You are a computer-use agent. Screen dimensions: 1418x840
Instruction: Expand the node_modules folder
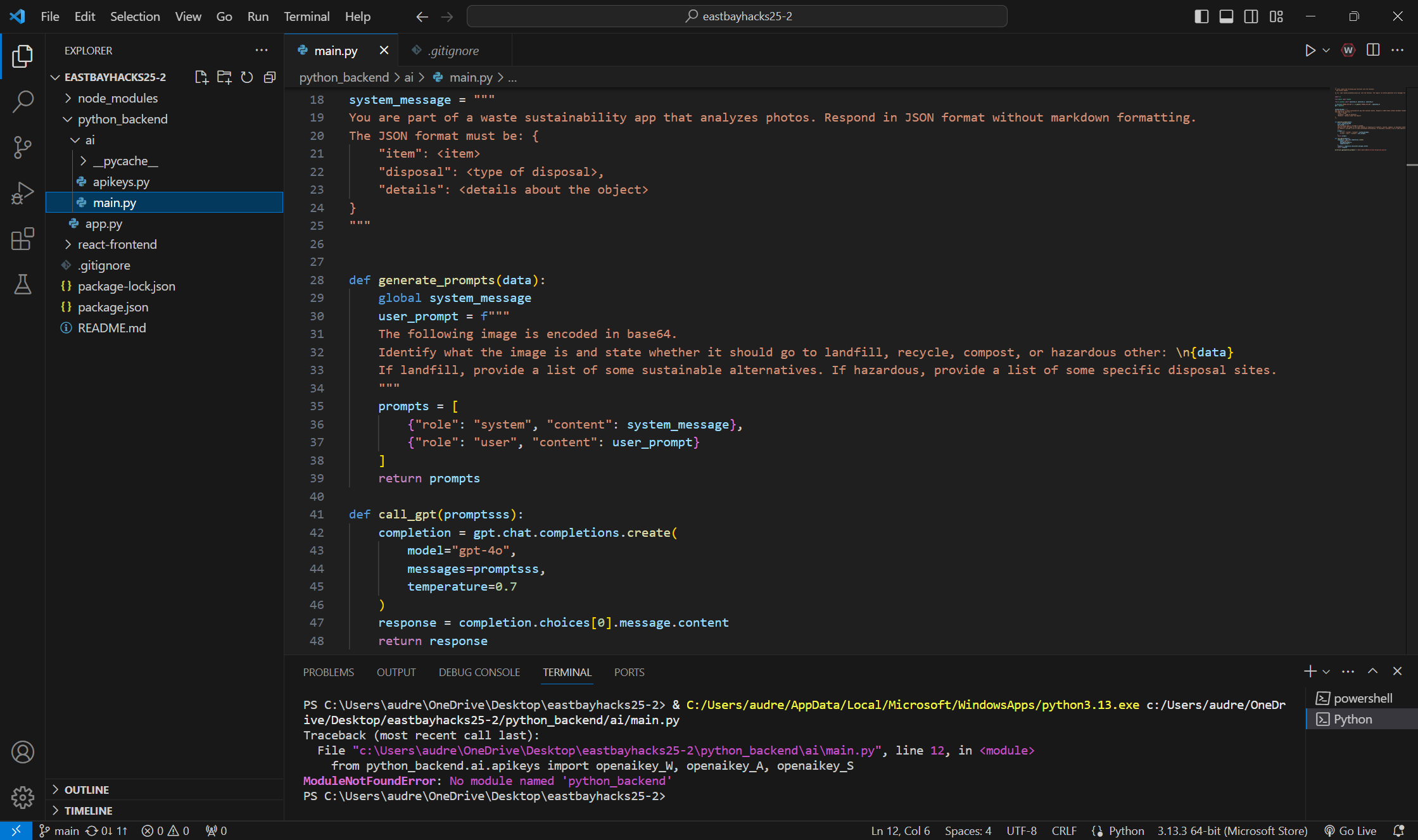pyautogui.click(x=118, y=98)
